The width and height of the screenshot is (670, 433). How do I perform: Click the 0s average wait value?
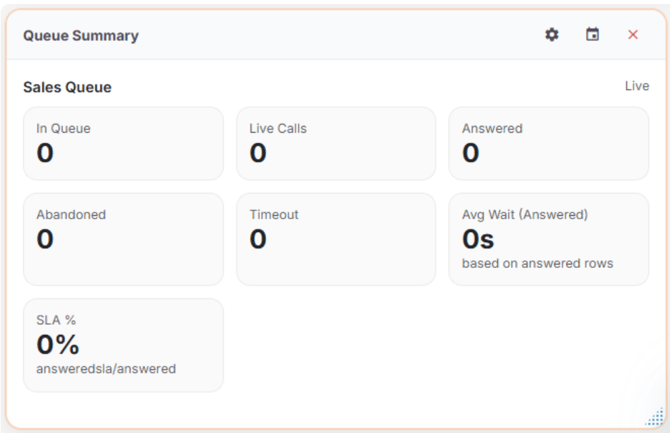(x=478, y=239)
